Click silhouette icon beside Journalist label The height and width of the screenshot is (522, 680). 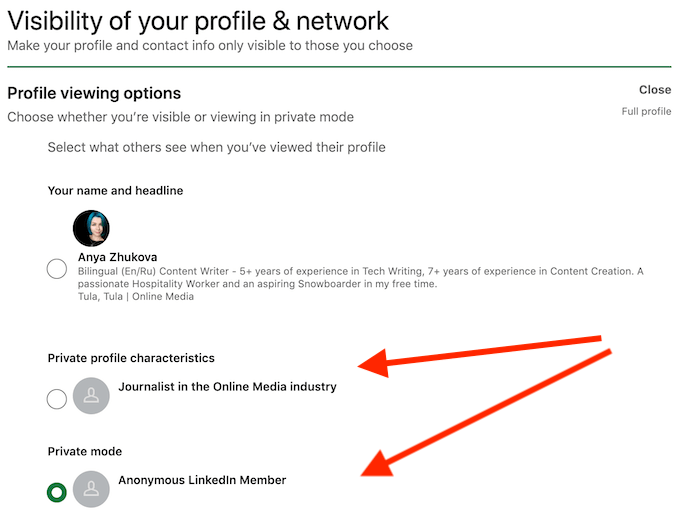click(x=91, y=397)
